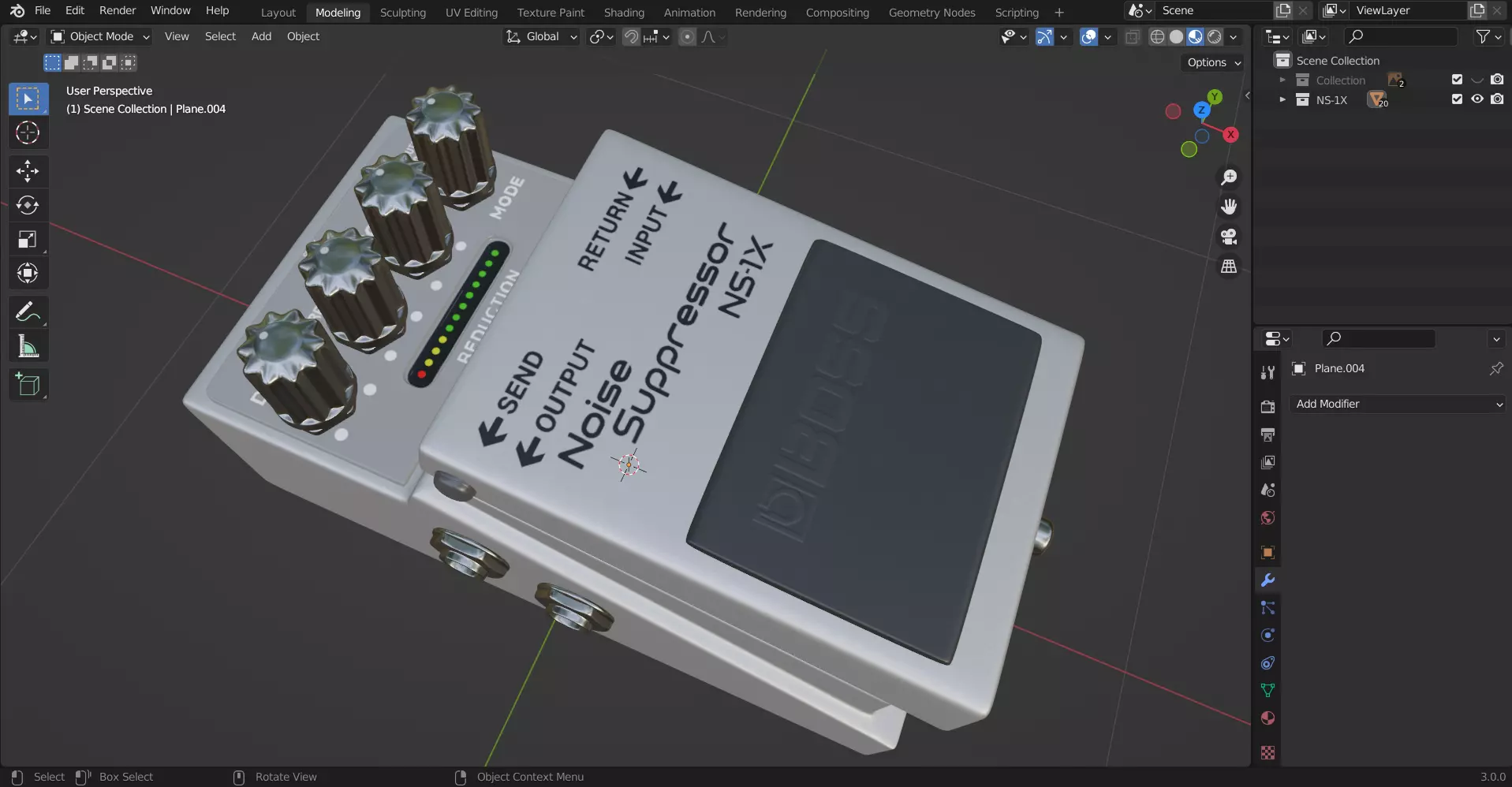Pin the Plane.004 properties context

coord(1495,369)
